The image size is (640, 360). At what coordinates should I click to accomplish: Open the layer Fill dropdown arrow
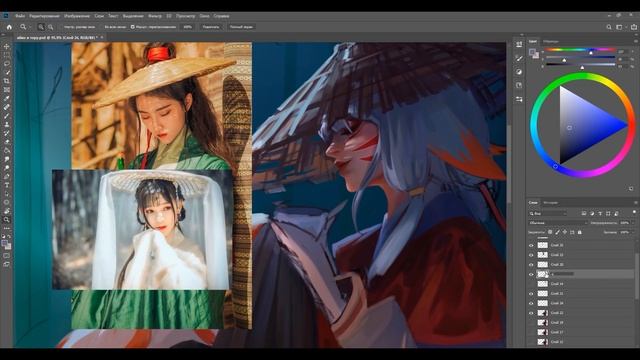633,232
